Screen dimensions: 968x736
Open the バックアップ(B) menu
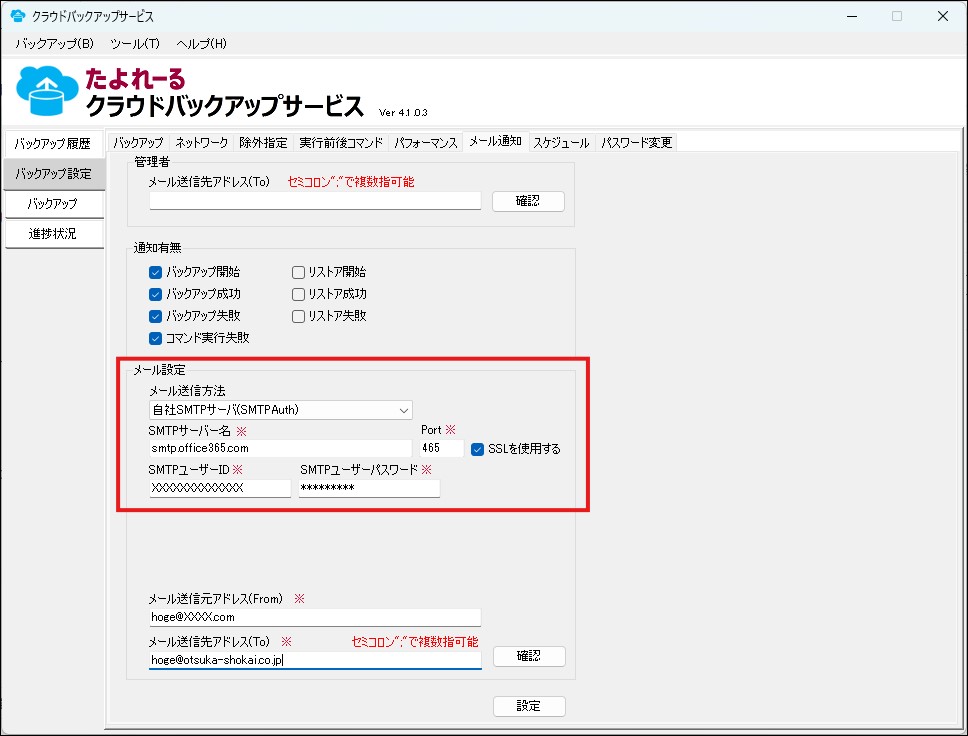tap(54, 43)
